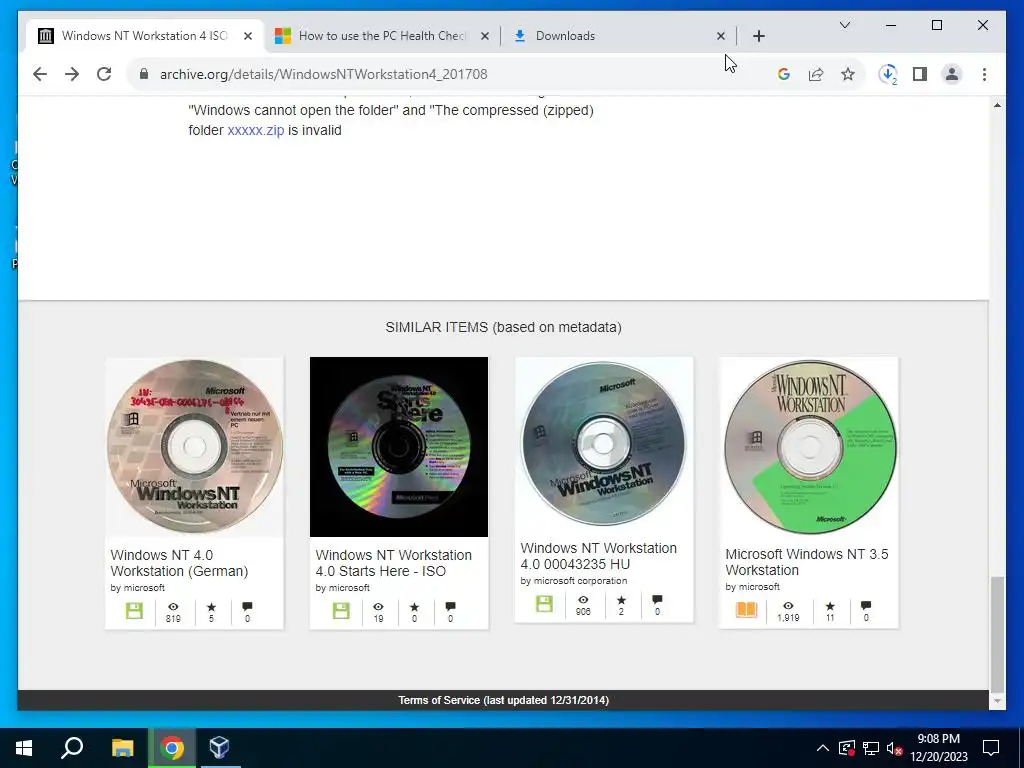The image size is (1024, 768).
Task: Open Chrome's three-dot menu
Action: click(x=984, y=74)
